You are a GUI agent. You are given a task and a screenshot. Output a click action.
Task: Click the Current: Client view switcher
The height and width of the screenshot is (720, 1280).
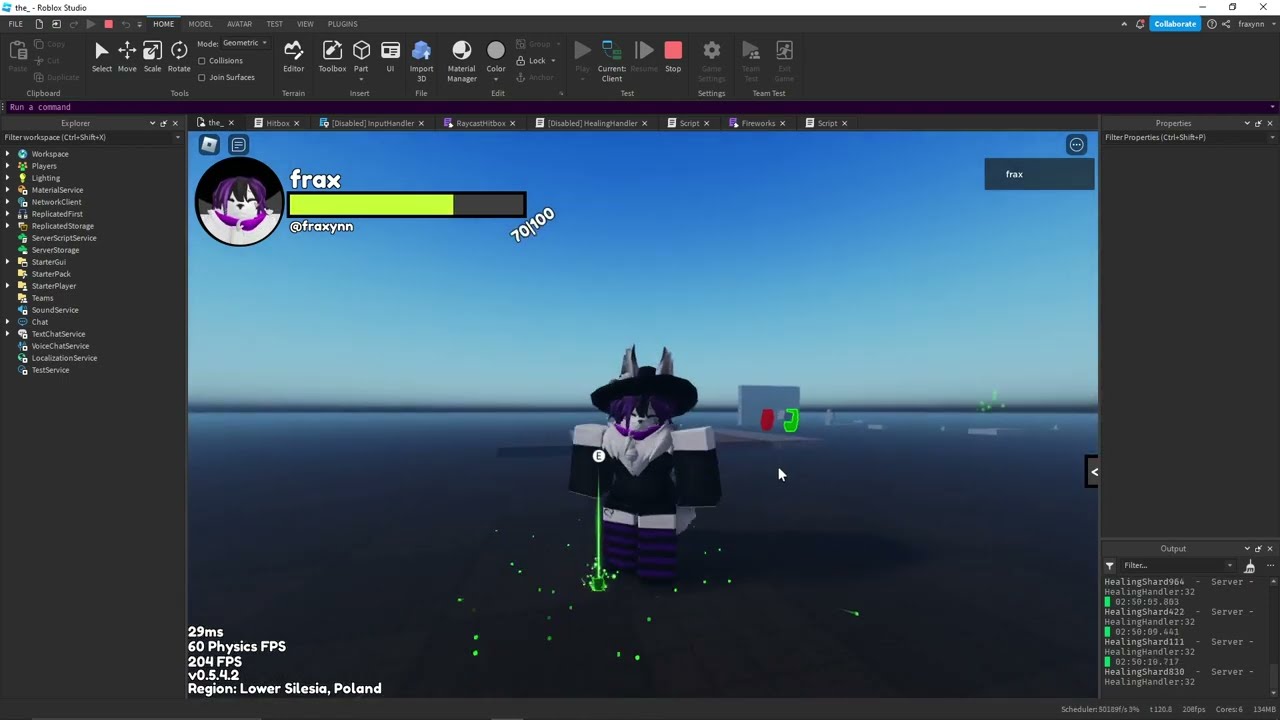click(x=612, y=61)
